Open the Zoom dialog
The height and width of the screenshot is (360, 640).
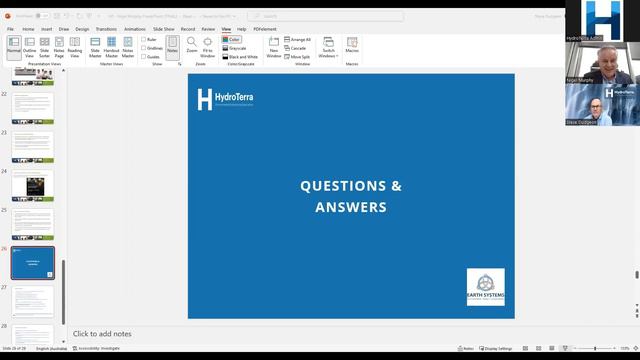point(192,45)
